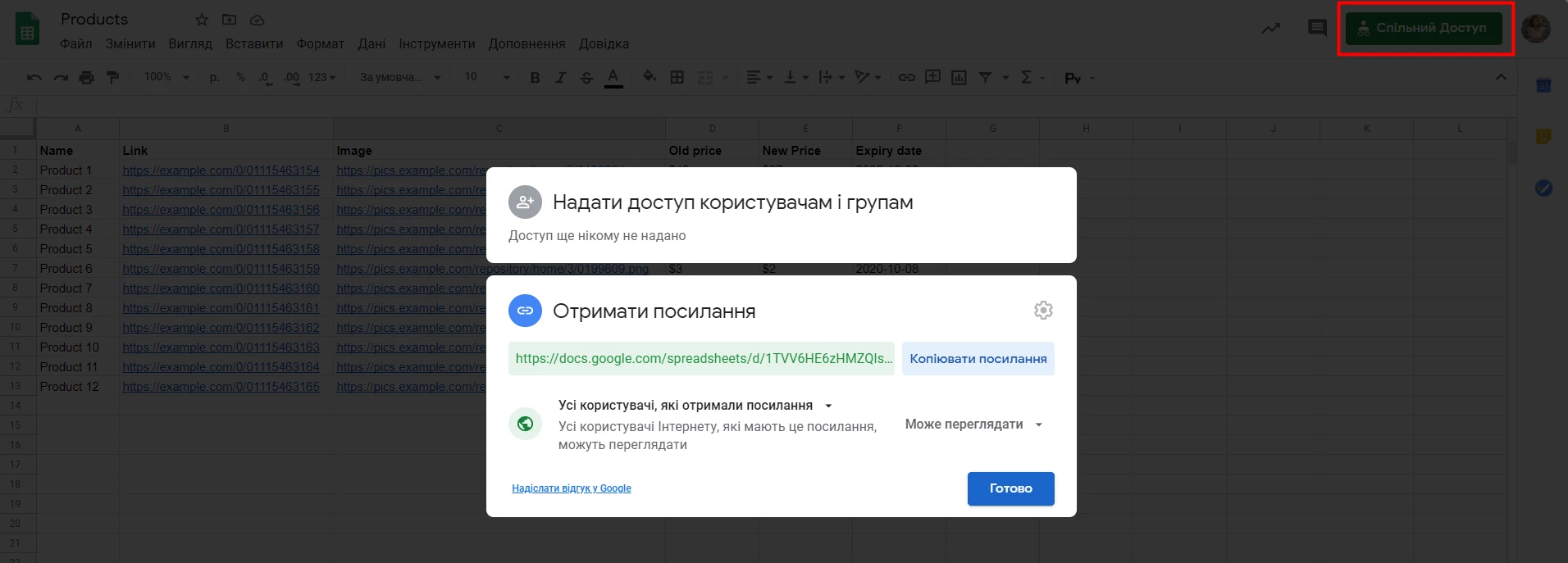This screenshot has height=563, width=1568.
Task: Open the Може переглядати permission dropdown
Action: (974, 425)
